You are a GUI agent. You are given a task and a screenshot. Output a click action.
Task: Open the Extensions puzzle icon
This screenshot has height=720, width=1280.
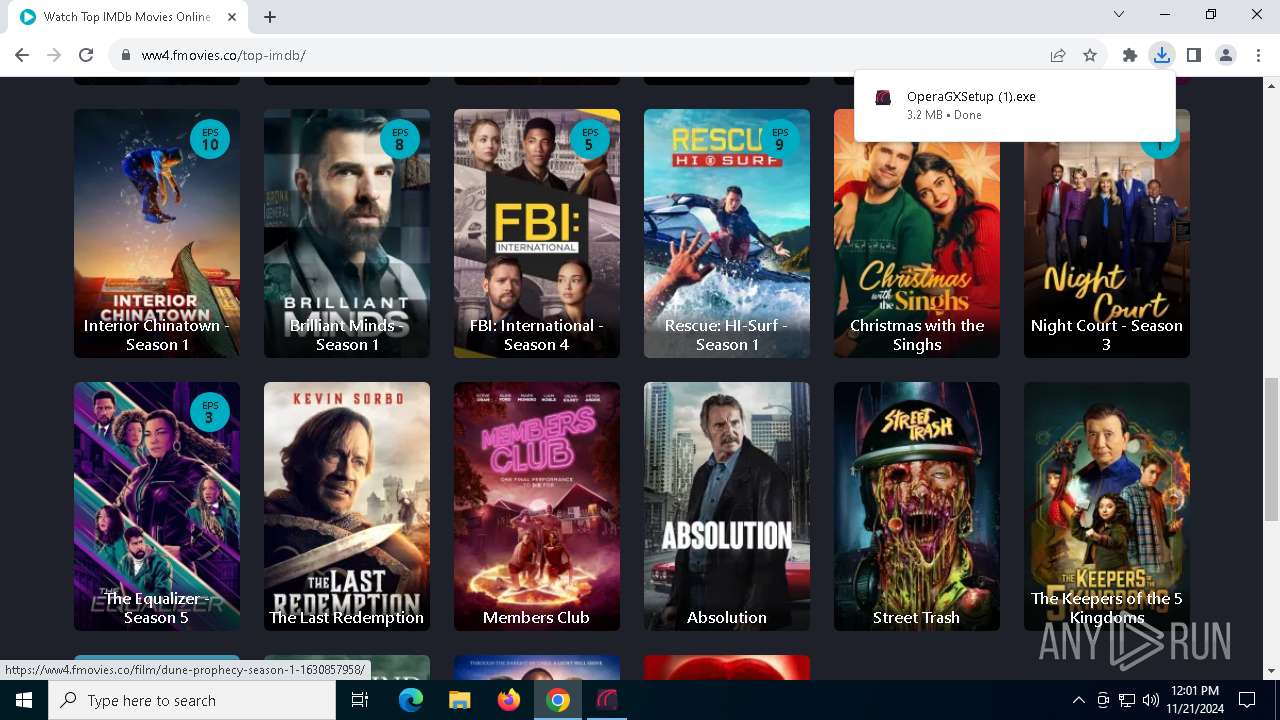(1130, 55)
